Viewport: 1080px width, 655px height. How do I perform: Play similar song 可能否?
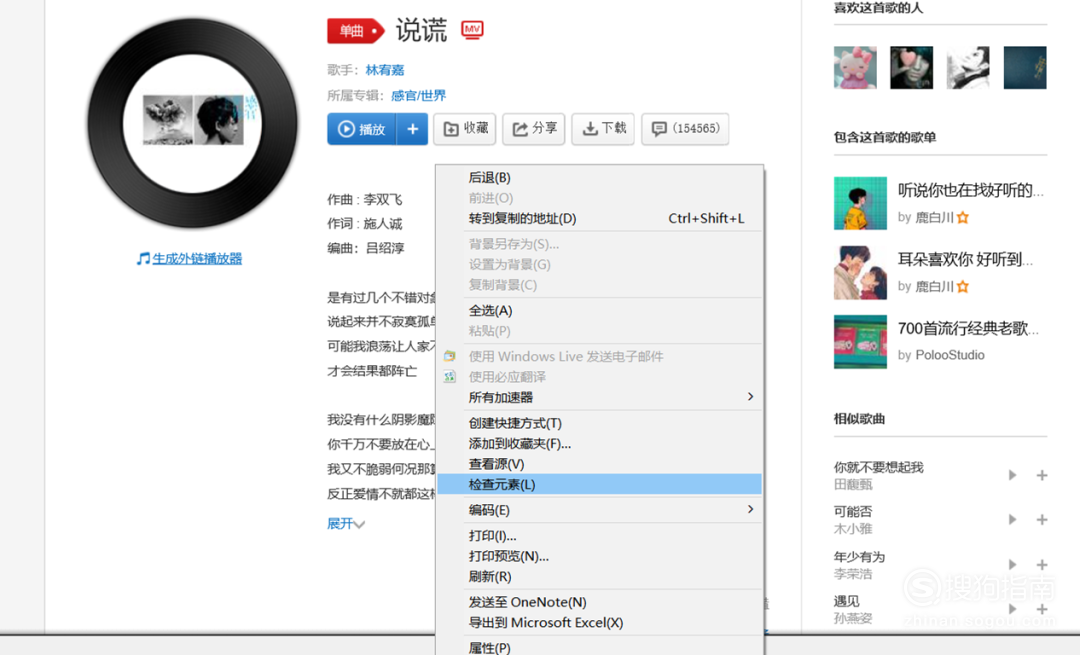(x=1012, y=519)
